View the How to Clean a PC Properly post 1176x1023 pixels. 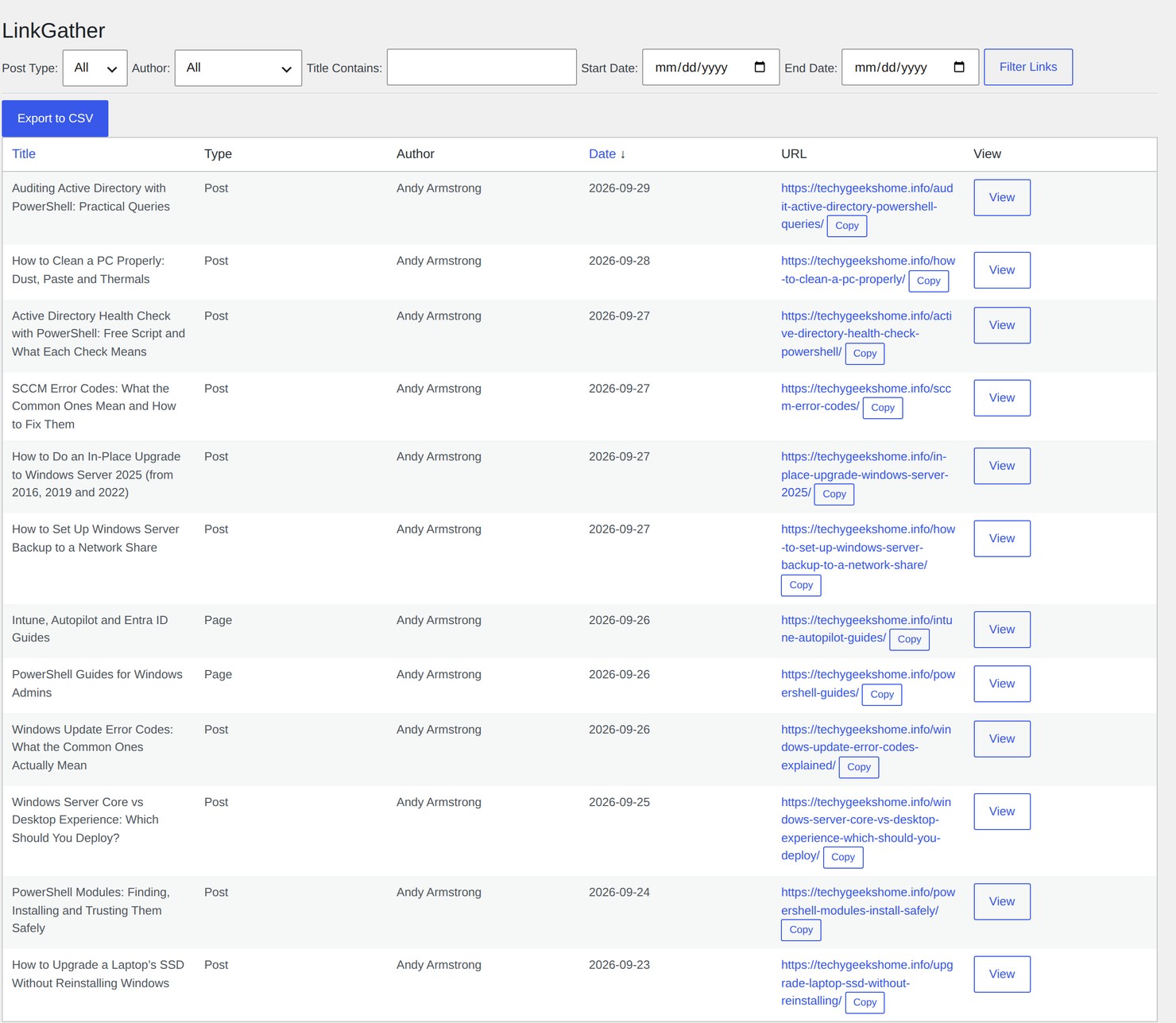[x=1002, y=270]
